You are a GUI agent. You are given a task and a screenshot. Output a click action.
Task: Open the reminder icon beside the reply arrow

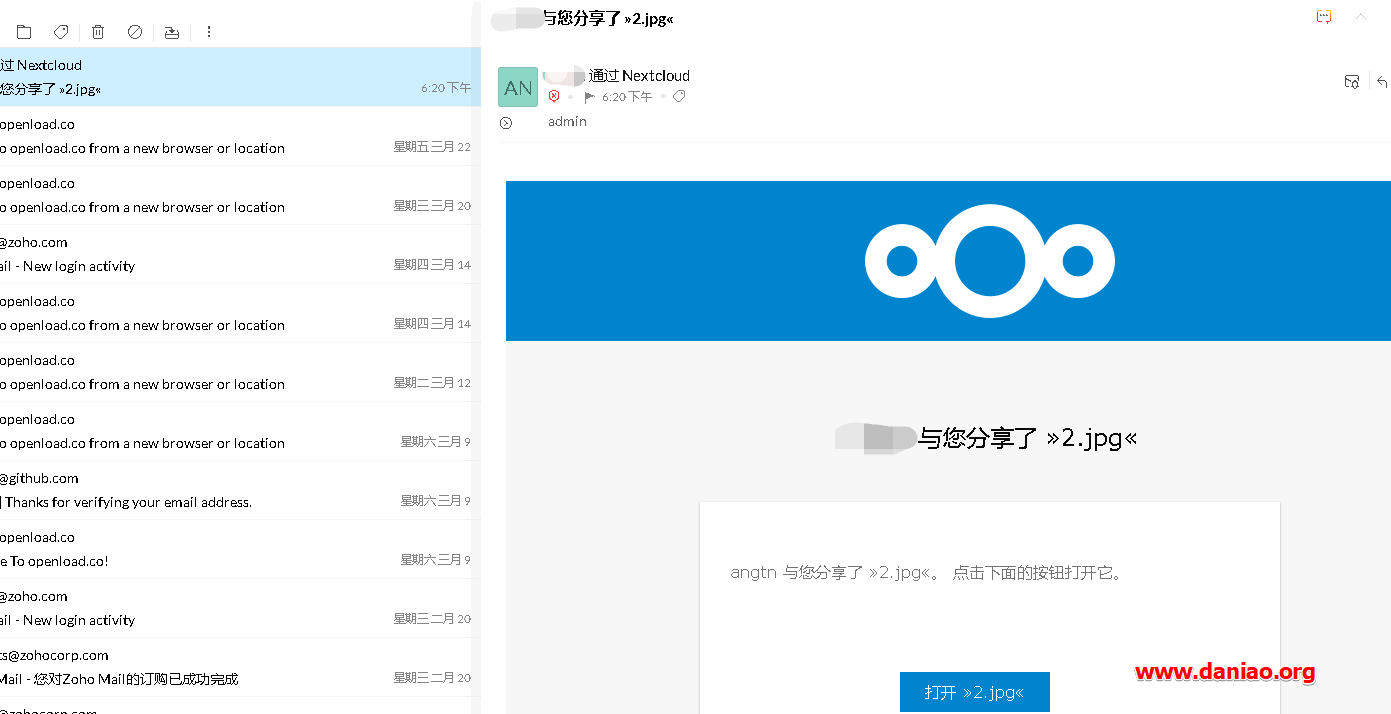click(x=1352, y=82)
